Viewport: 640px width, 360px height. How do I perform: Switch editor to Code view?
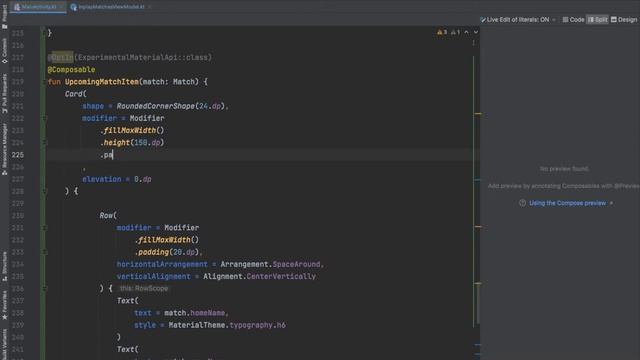point(573,20)
